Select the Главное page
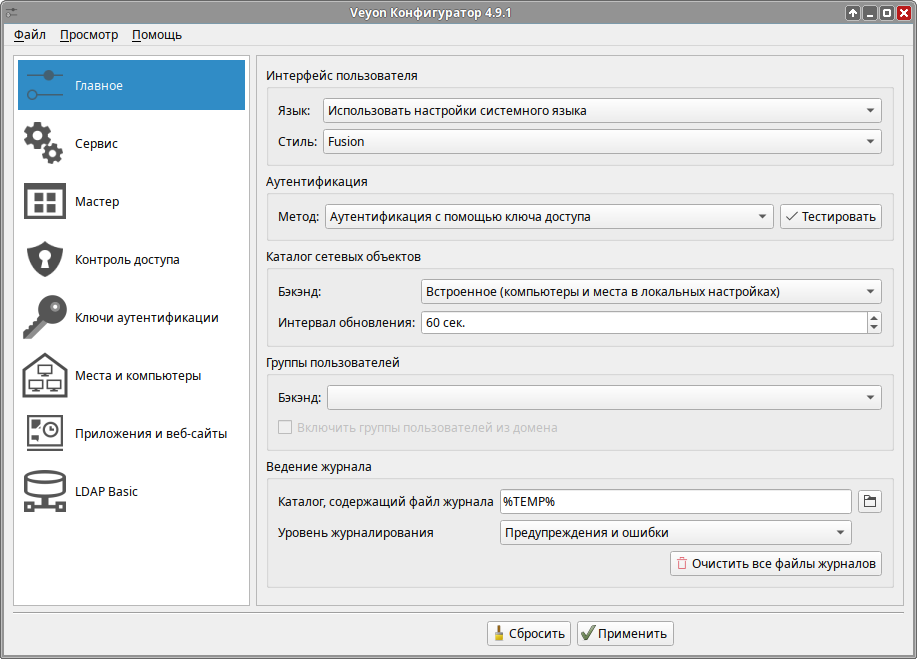This screenshot has width=917, height=659. (132, 85)
